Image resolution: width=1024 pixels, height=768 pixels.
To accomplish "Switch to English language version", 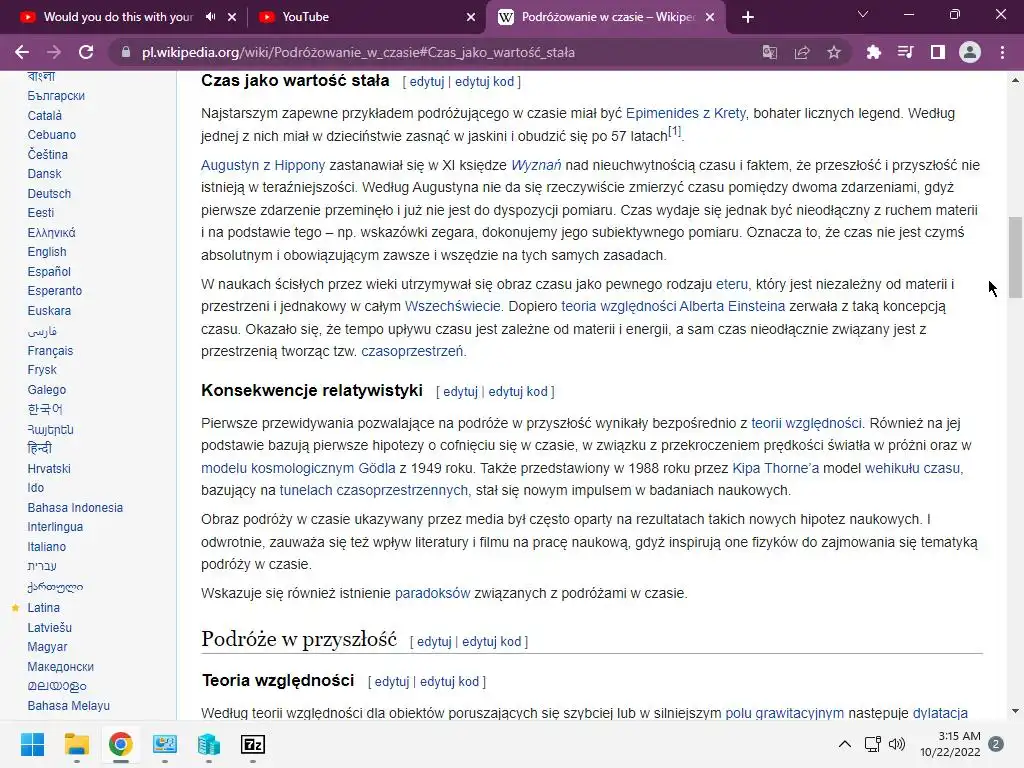I will (47, 252).
